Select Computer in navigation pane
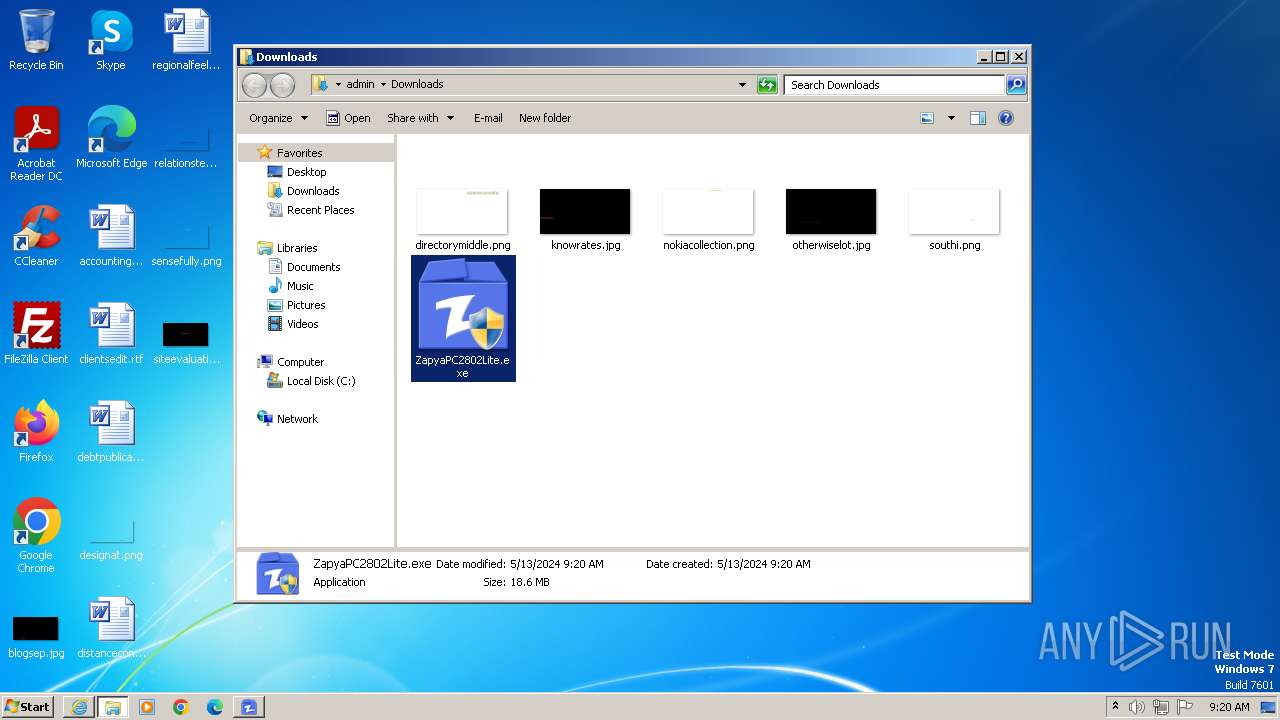This screenshot has height=720, width=1280. coord(300,362)
